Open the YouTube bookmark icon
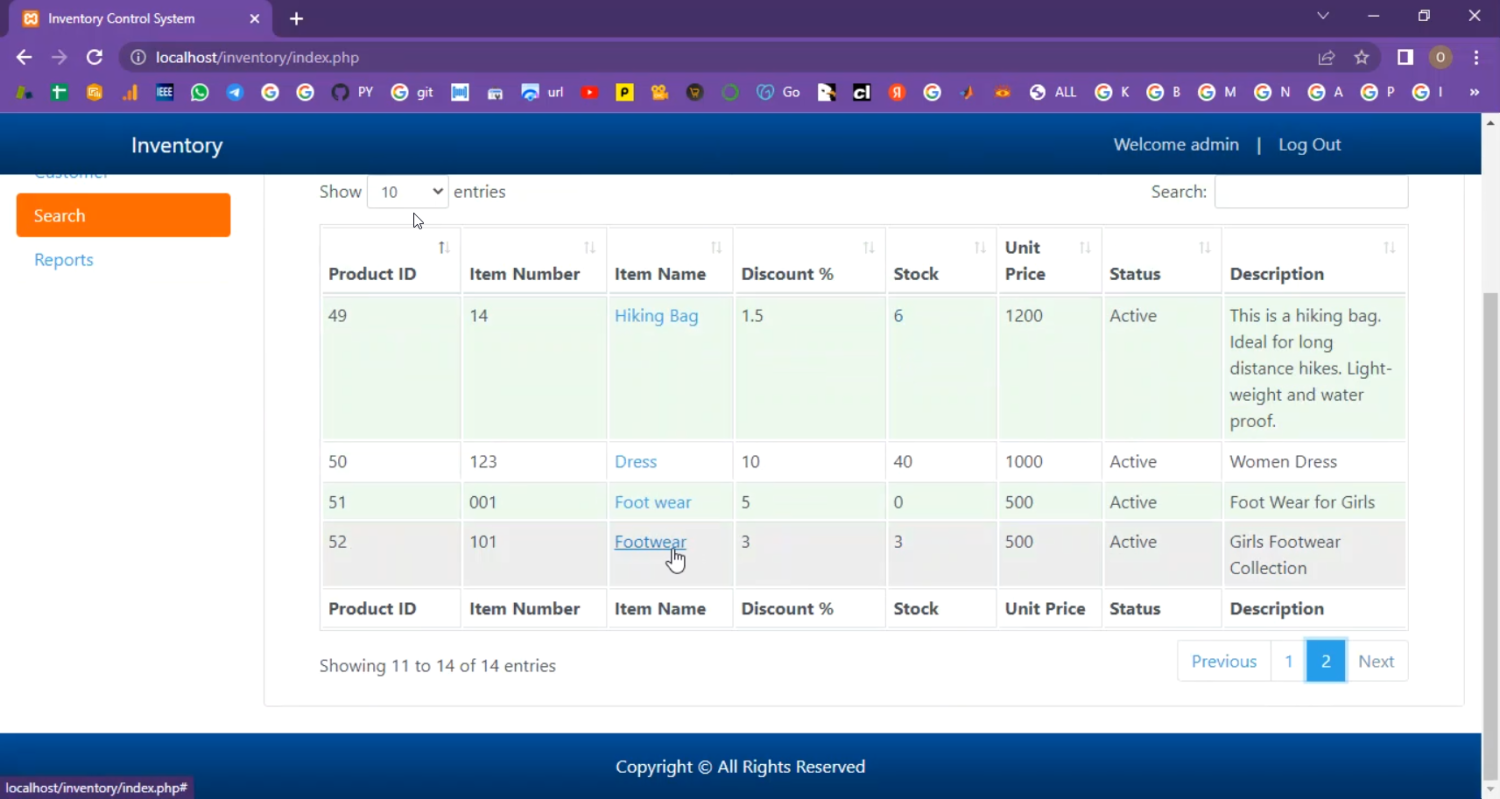 pos(590,92)
